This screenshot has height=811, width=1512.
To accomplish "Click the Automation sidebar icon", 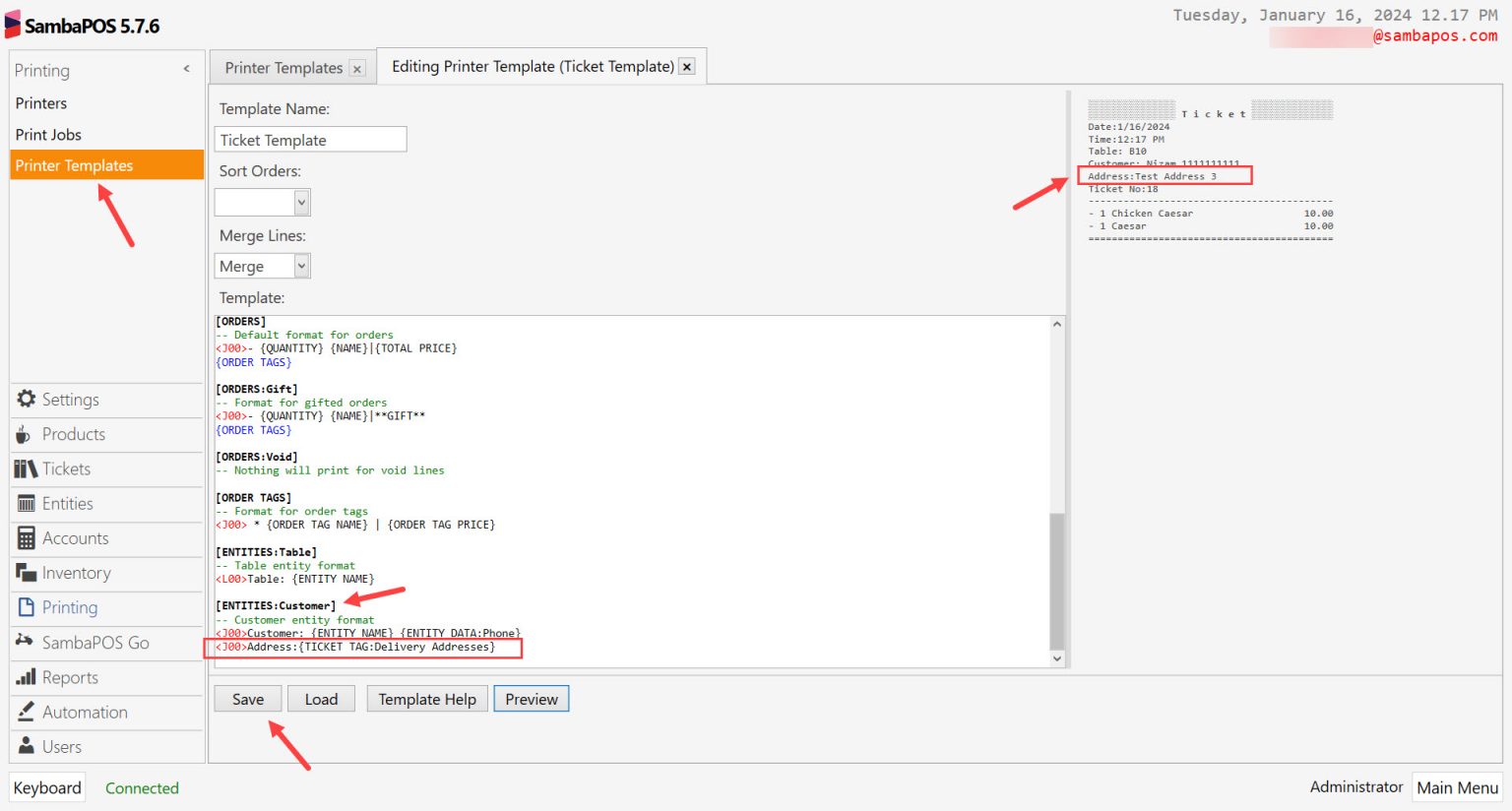I will point(25,712).
